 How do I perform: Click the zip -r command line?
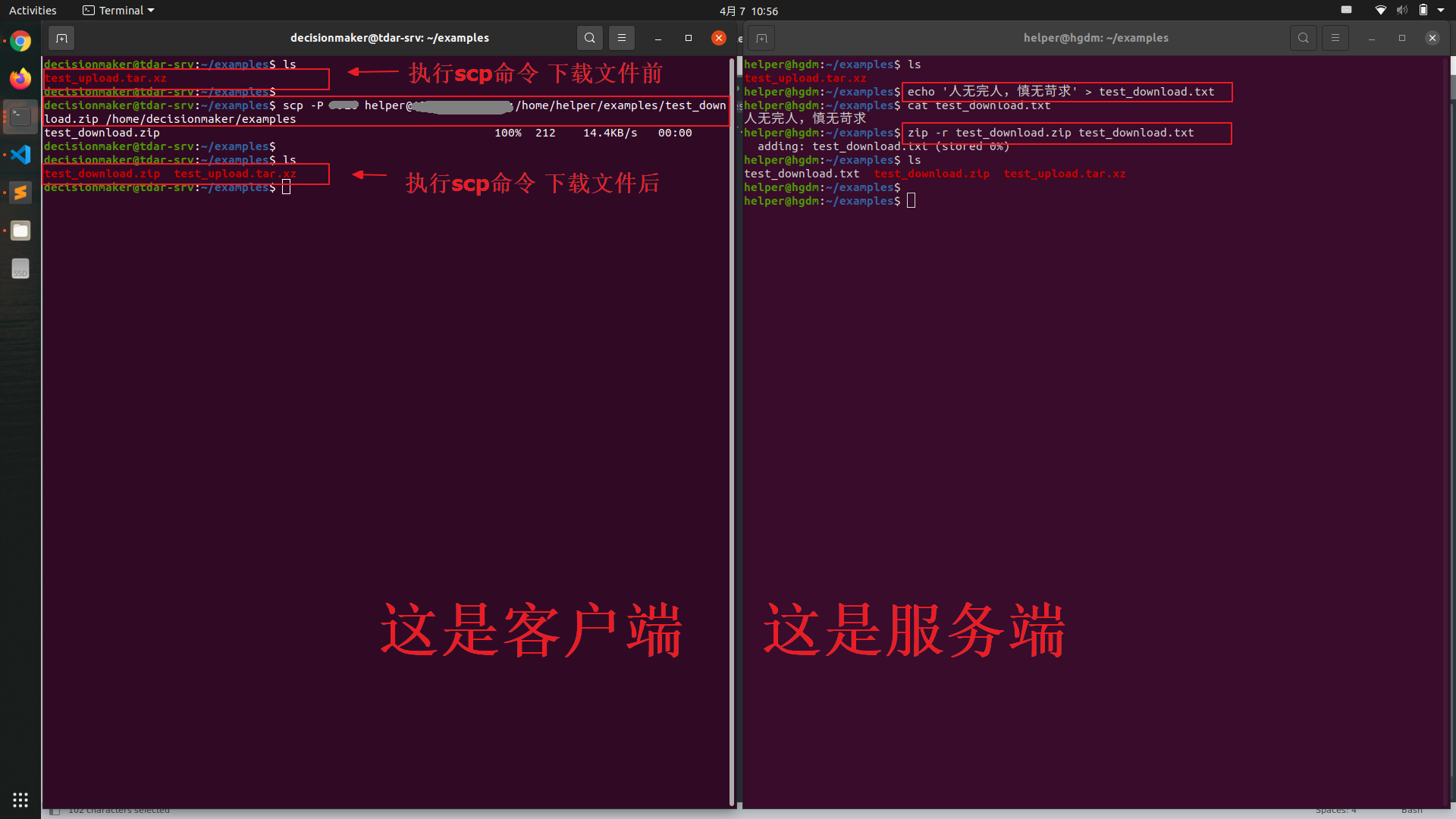click(1051, 133)
